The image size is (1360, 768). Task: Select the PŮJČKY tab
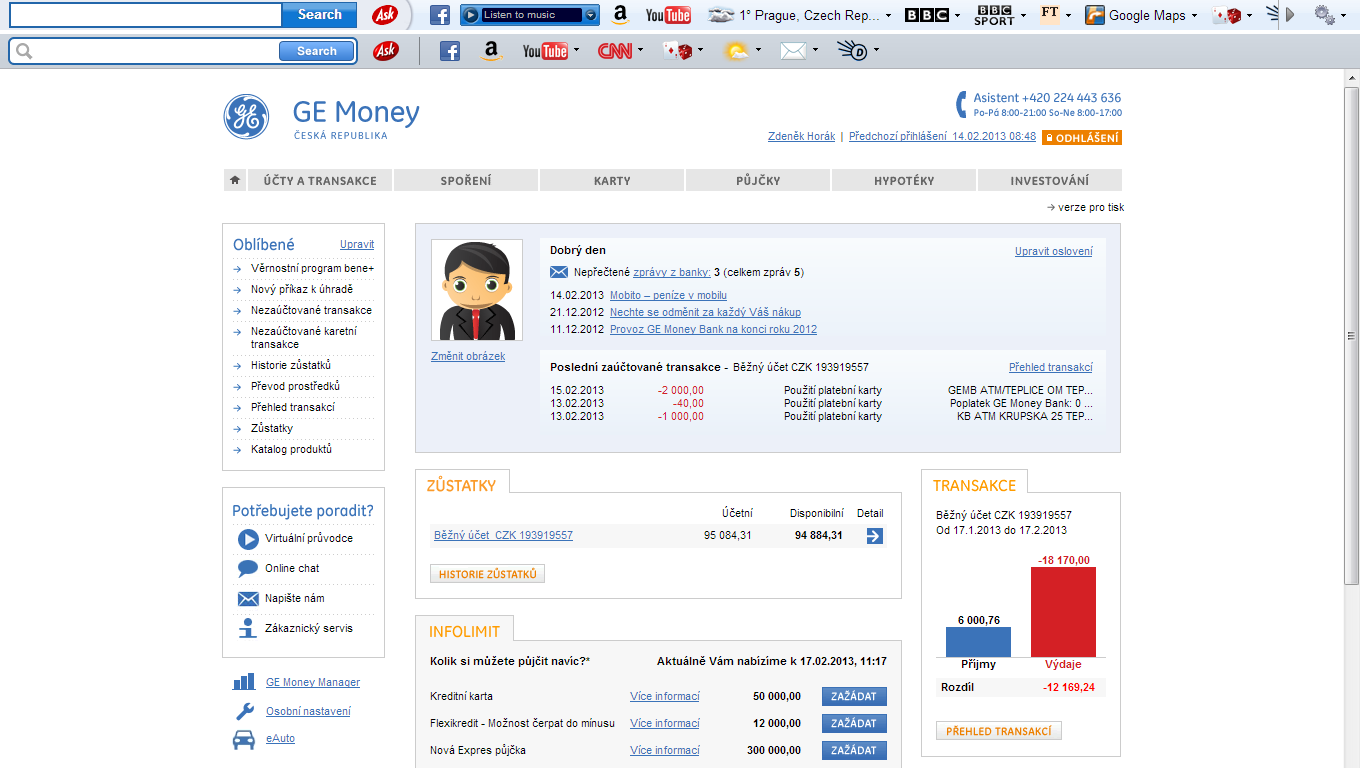point(758,180)
